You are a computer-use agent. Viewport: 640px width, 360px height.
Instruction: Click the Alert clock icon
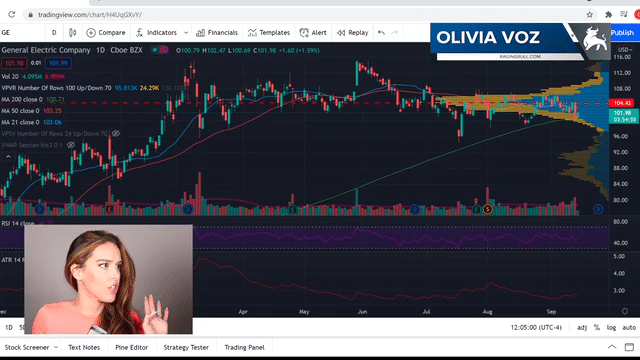304,33
